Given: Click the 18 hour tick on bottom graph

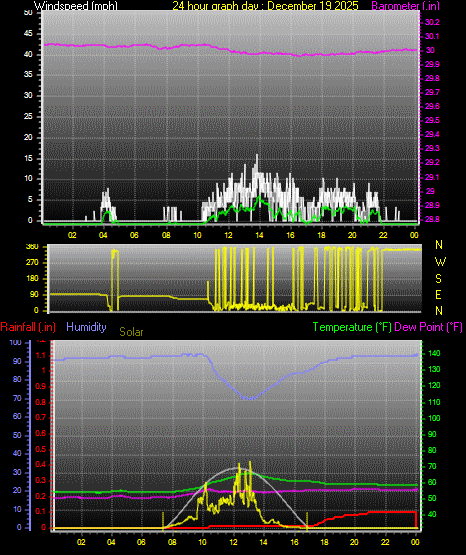Looking at the screenshot, I should (x=324, y=542).
